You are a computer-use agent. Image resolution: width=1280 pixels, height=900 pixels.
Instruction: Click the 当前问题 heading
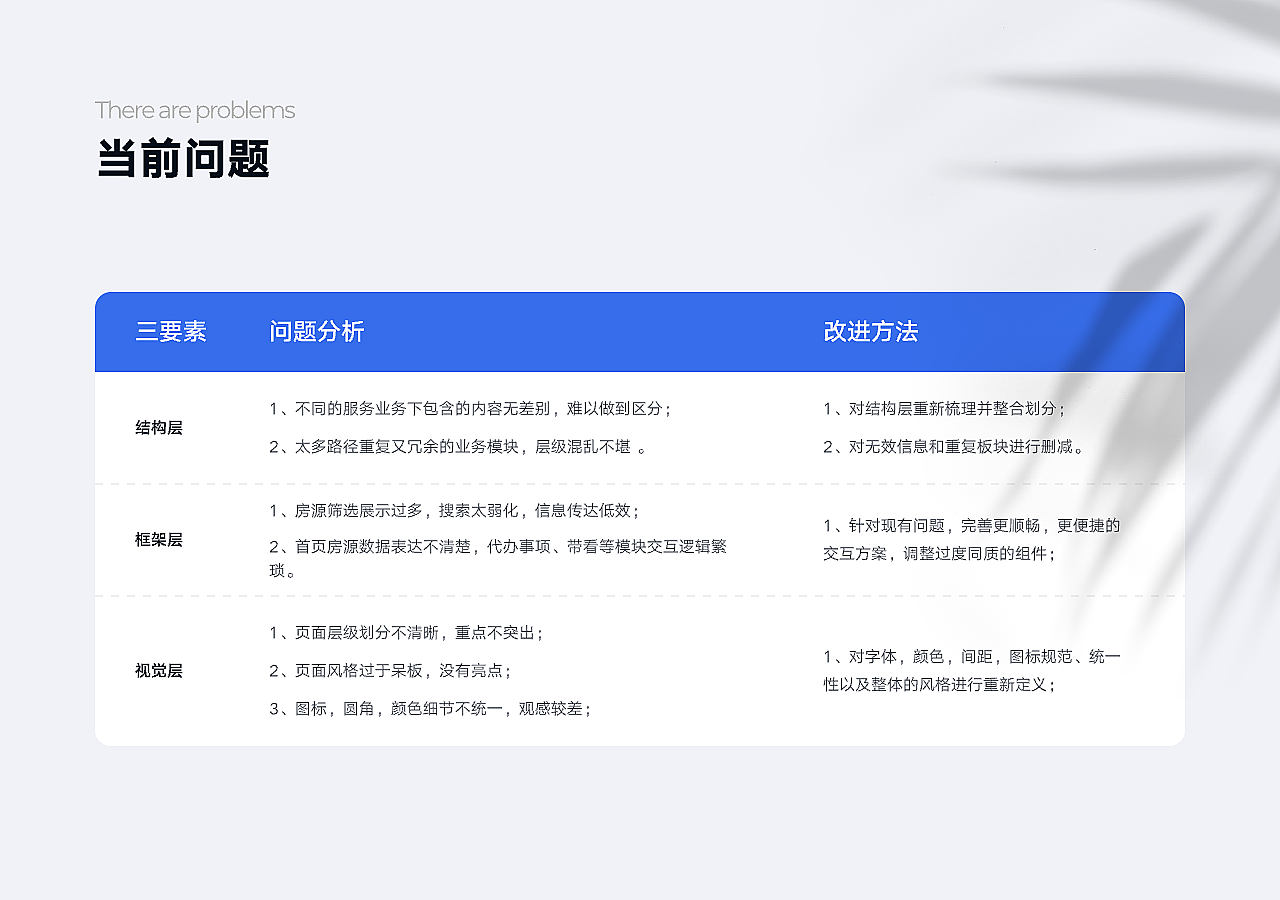[183, 160]
